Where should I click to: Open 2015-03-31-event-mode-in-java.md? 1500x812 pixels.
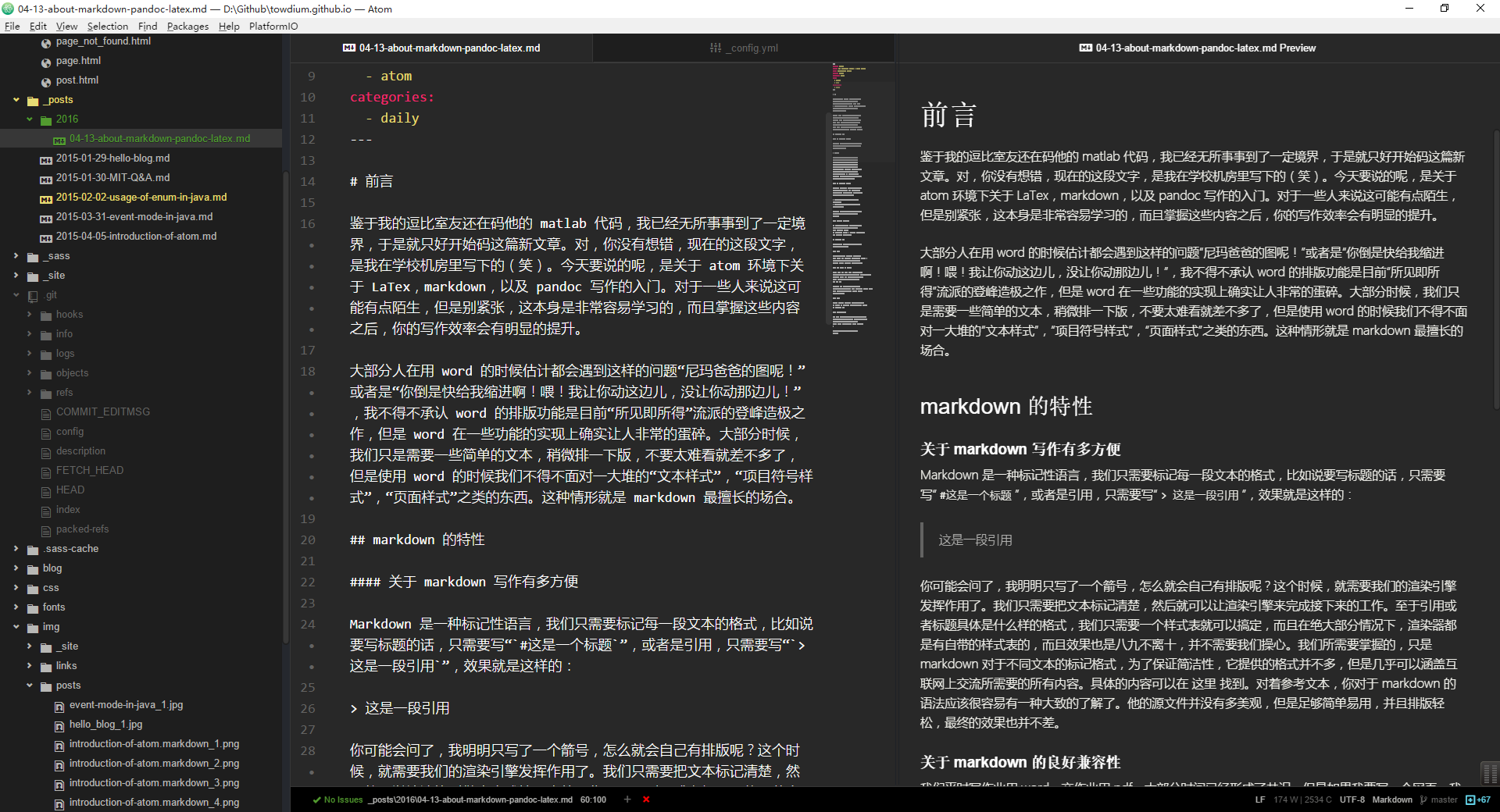click(134, 217)
